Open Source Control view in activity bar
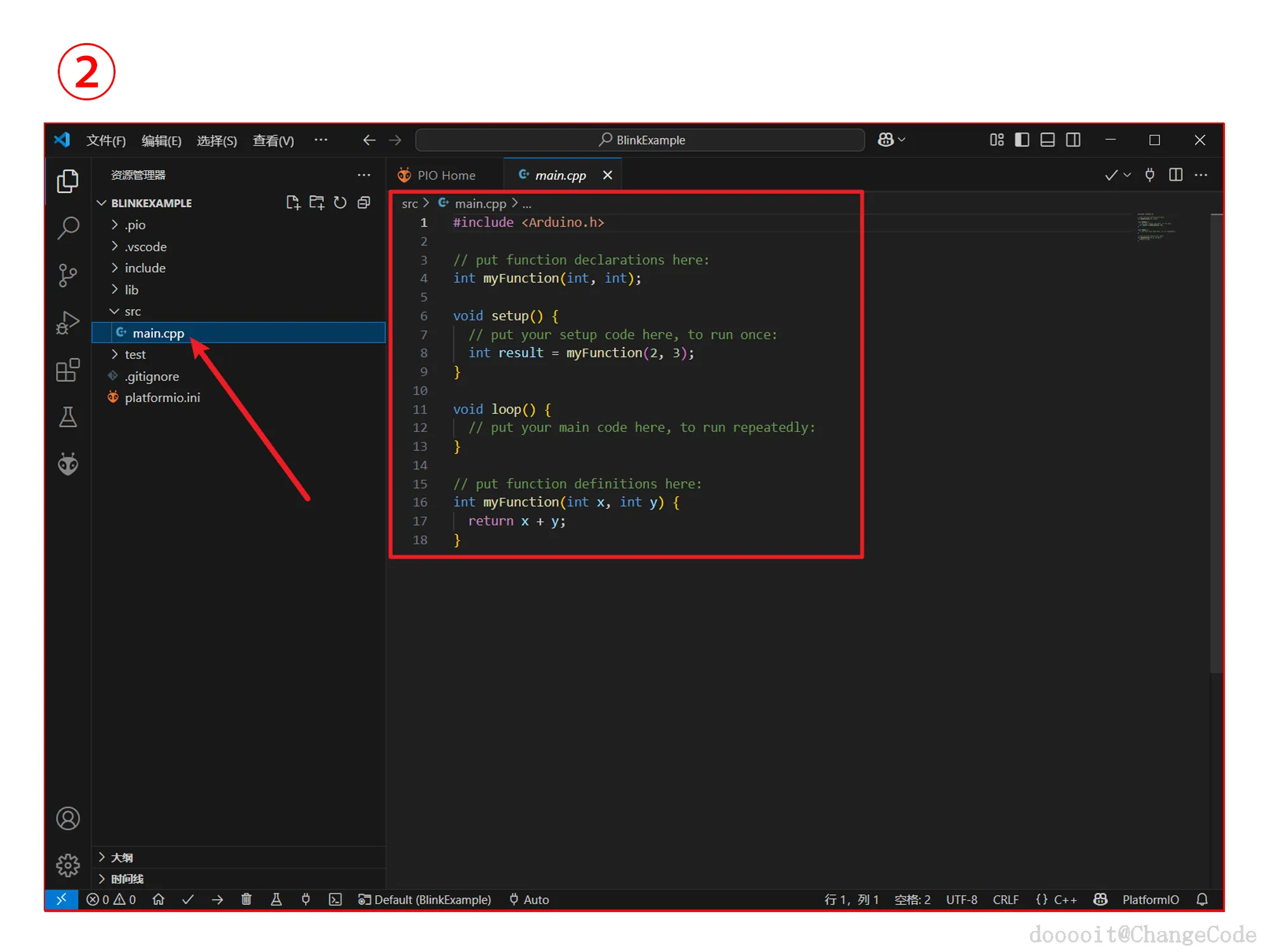The image size is (1270, 952). [68, 275]
